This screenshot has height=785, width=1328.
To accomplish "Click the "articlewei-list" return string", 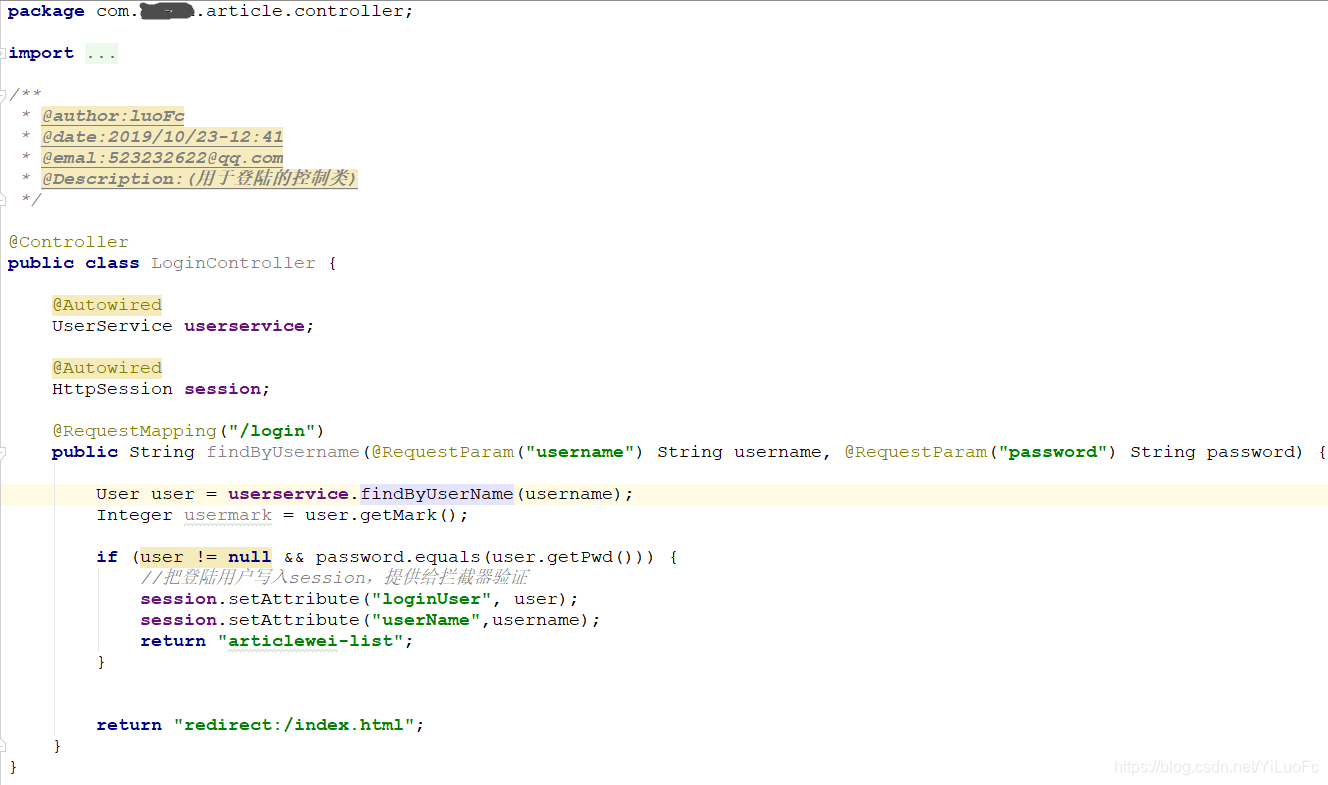I will tap(310, 641).
